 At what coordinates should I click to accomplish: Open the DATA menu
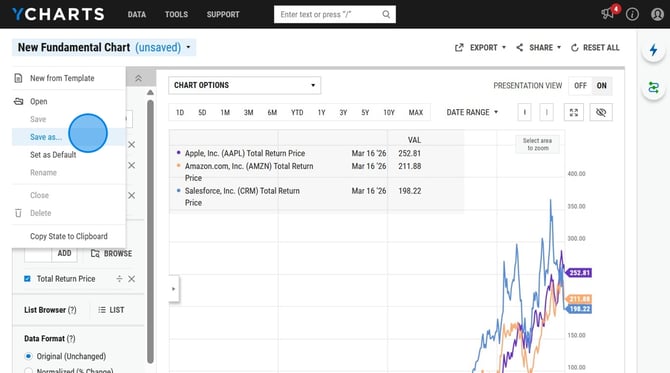[x=137, y=14]
